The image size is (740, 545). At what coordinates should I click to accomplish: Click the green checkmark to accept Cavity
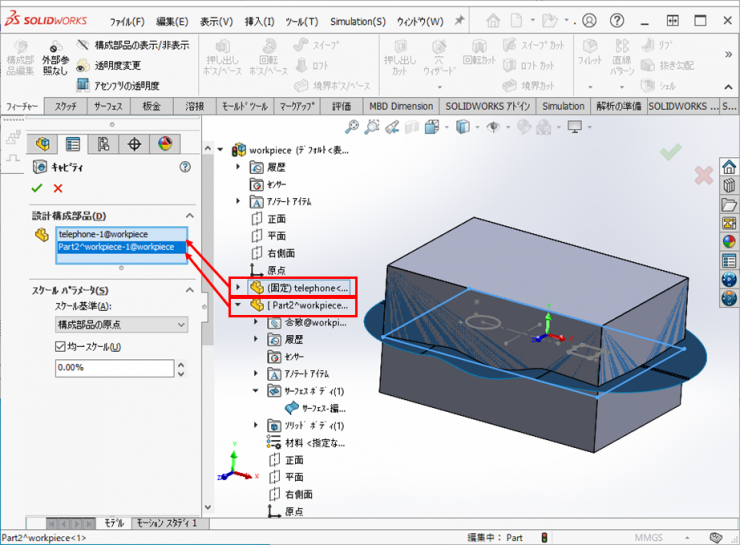point(37,188)
